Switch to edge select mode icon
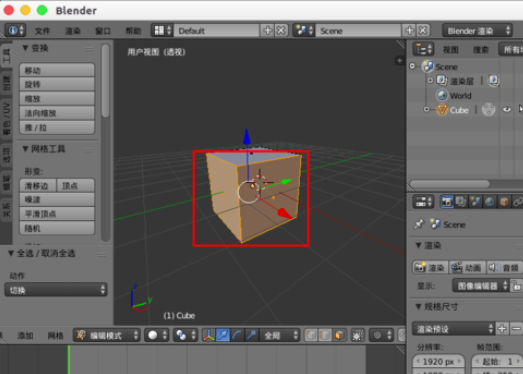The height and width of the screenshot is (374, 523). 325,335
